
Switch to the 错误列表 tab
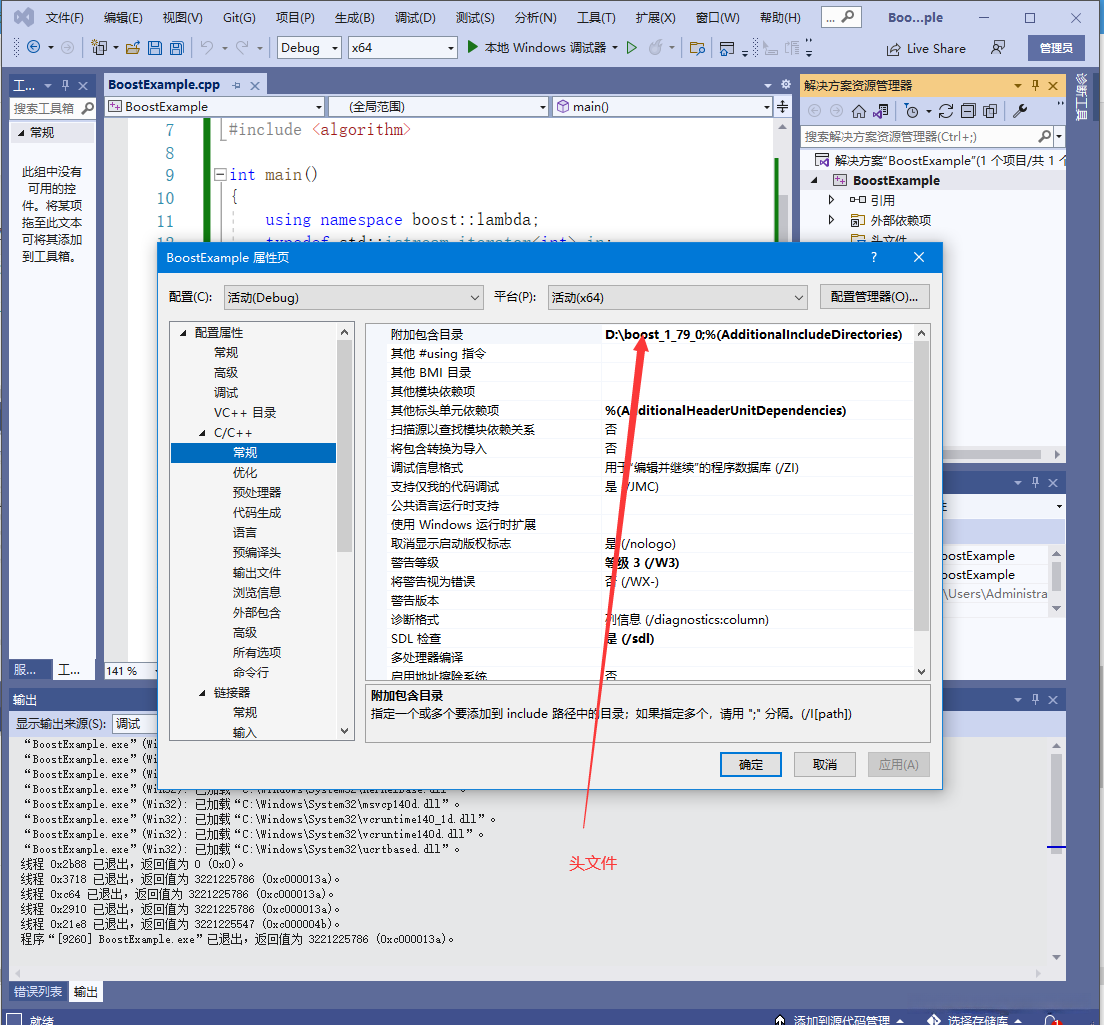pyautogui.click(x=38, y=992)
